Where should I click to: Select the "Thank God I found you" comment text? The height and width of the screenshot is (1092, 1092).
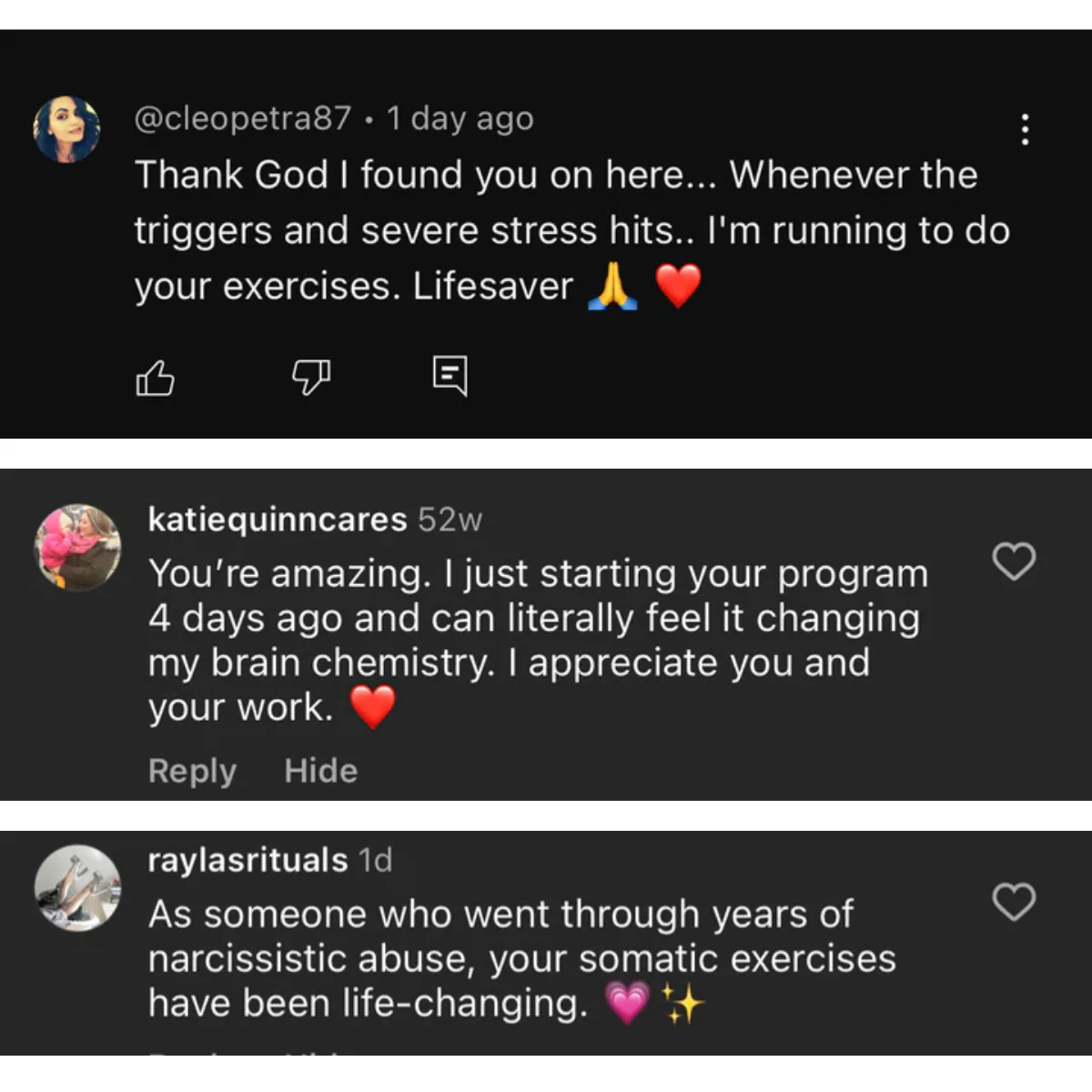tap(555, 230)
